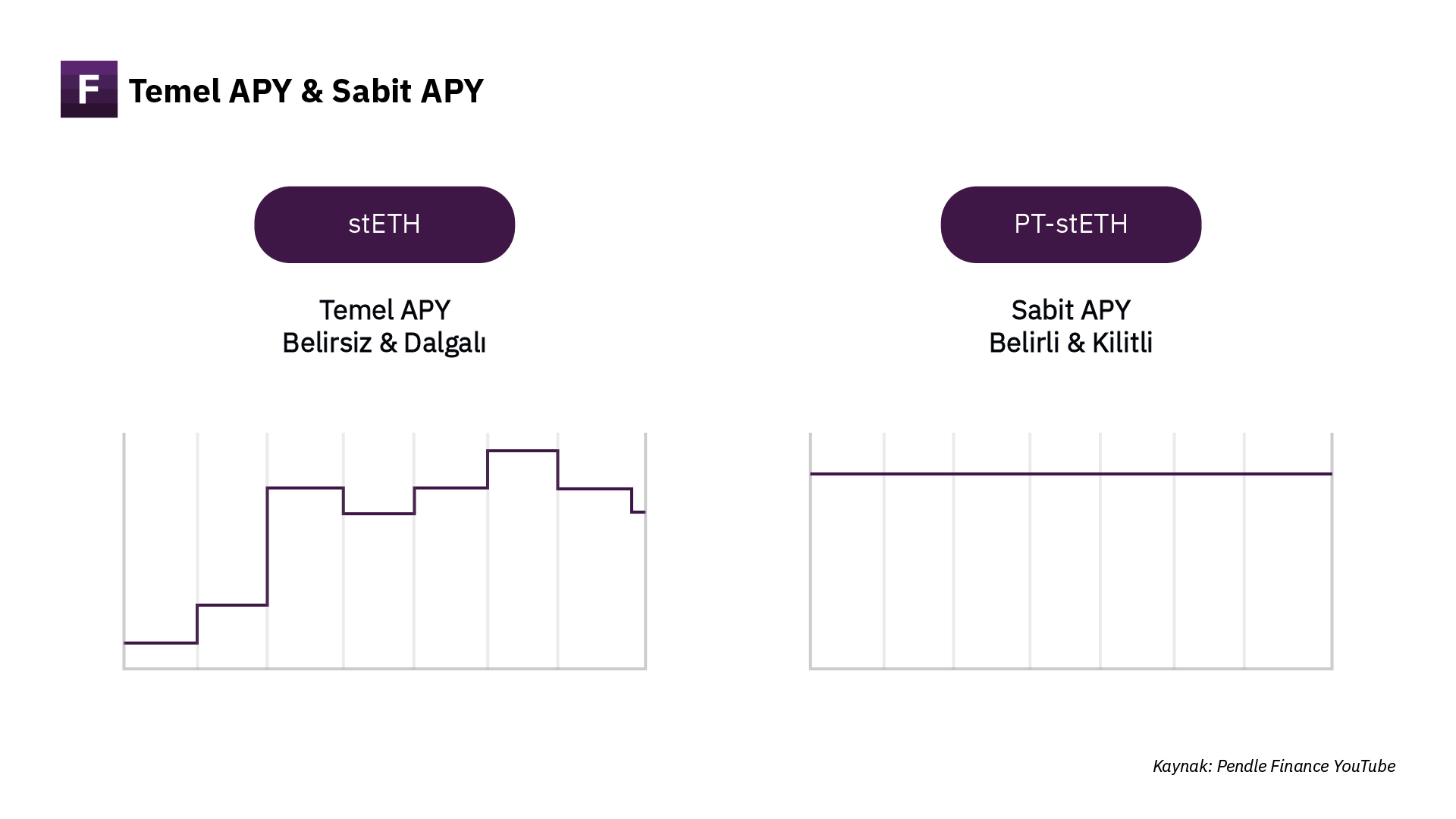Open the Kaynak: Pendle Finance YouTube credit

(1274, 766)
